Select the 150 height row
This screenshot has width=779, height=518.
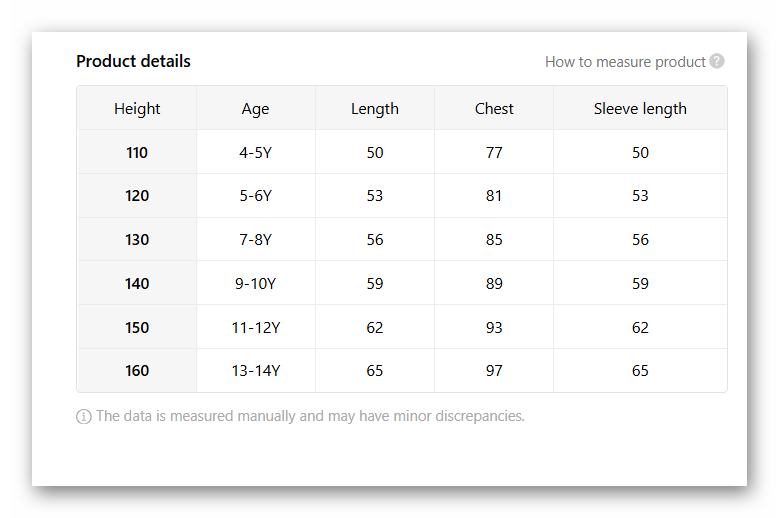point(137,328)
